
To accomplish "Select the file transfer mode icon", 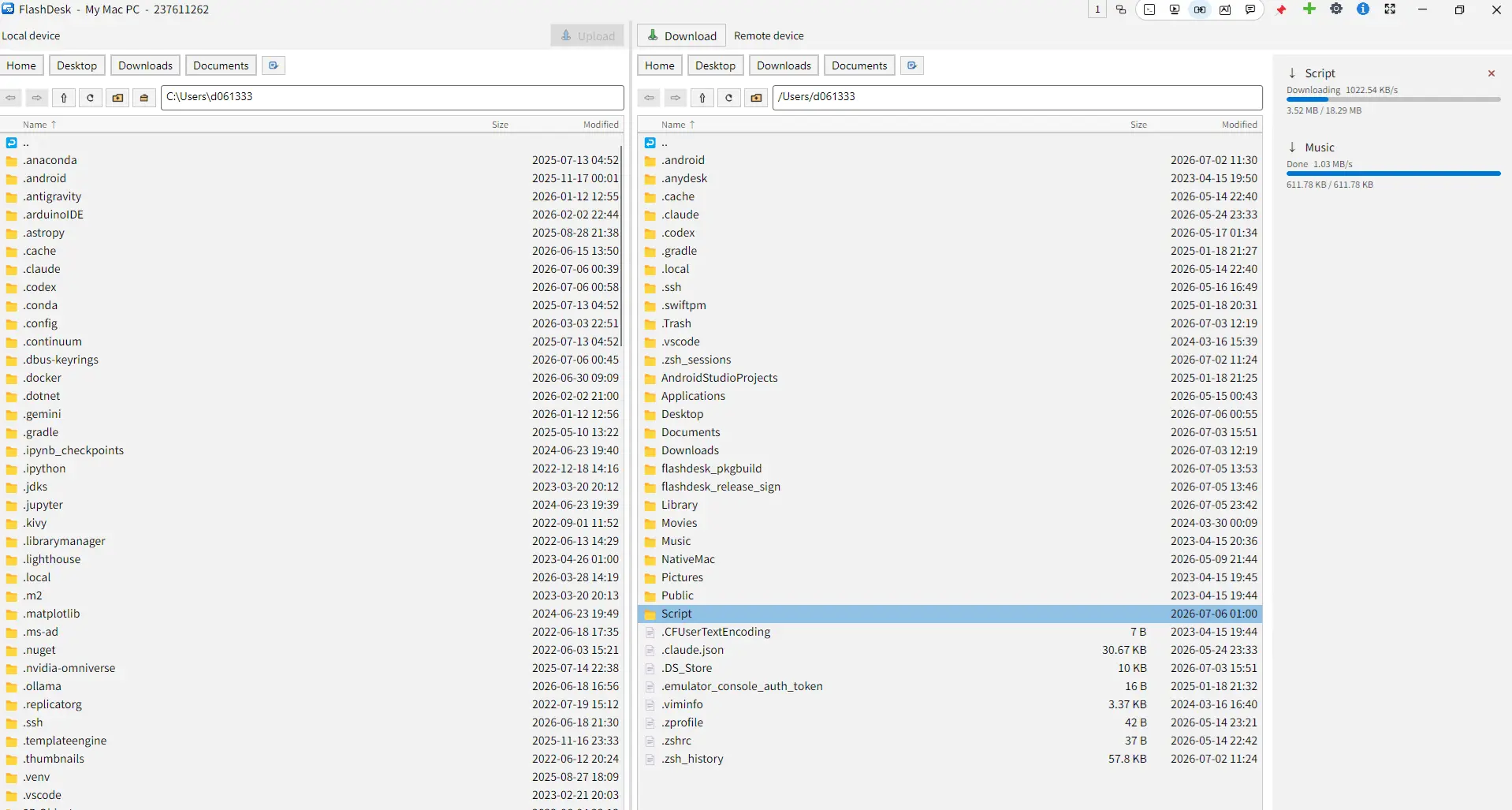I will (1200, 9).
